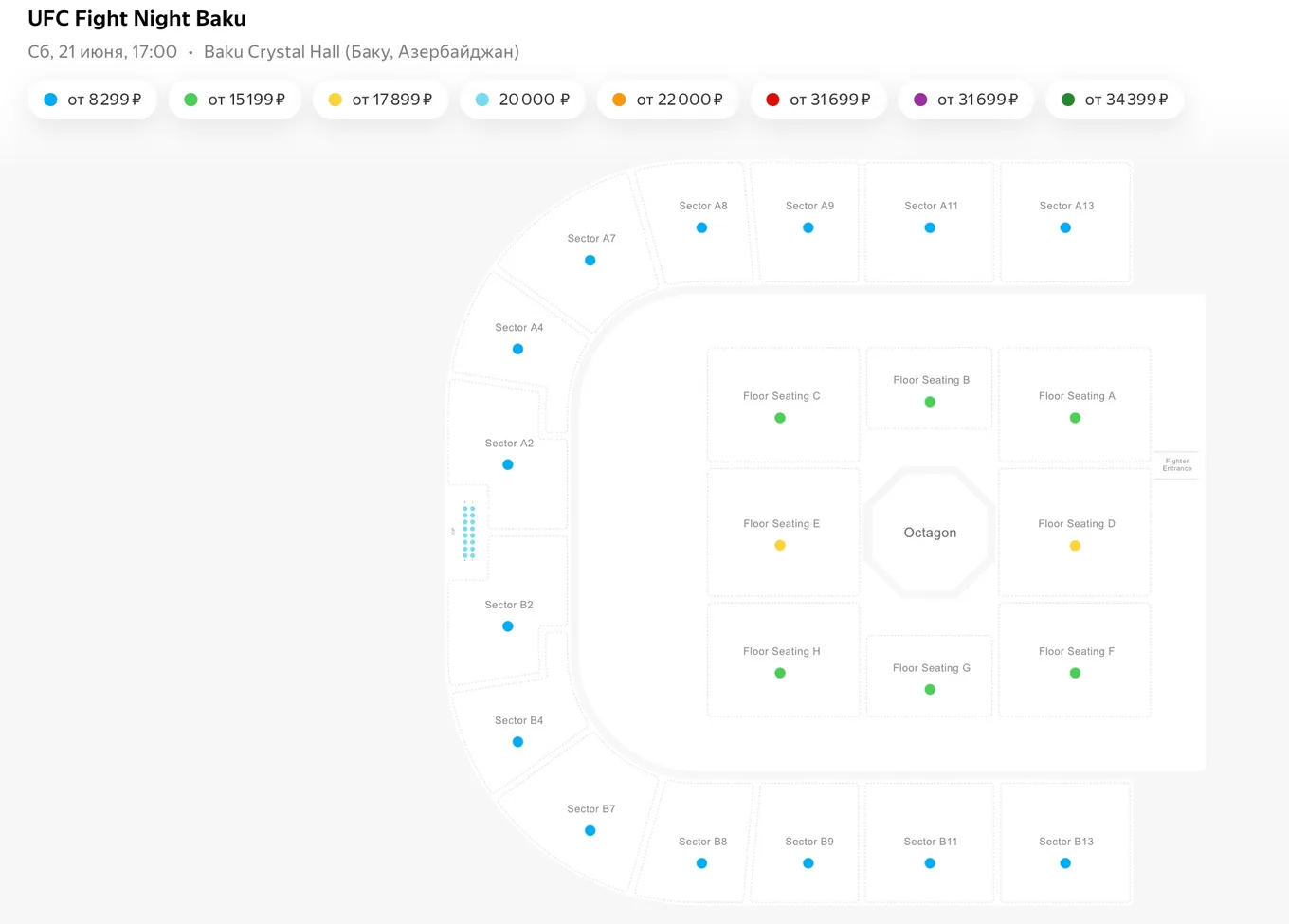Open Sector A2 using its blue dot
This screenshot has width=1289, height=924.
[508, 464]
